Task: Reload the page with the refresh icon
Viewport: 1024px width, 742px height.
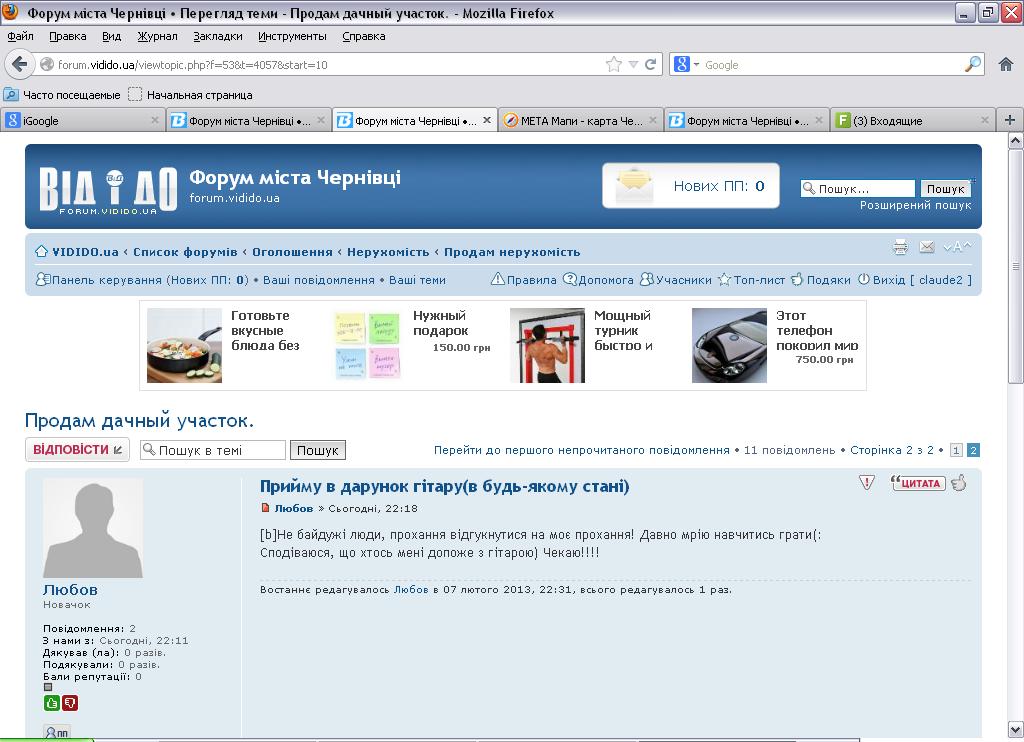Action: point(650,64)
